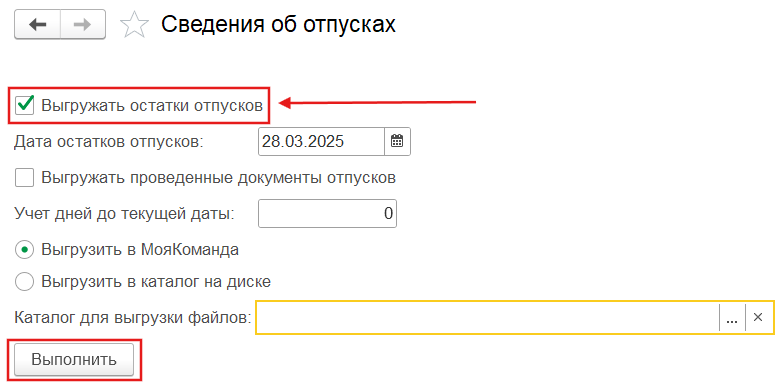
Task: Click into the 'Каталог для выгрузки файлов' input
Action: coord(488,317)
